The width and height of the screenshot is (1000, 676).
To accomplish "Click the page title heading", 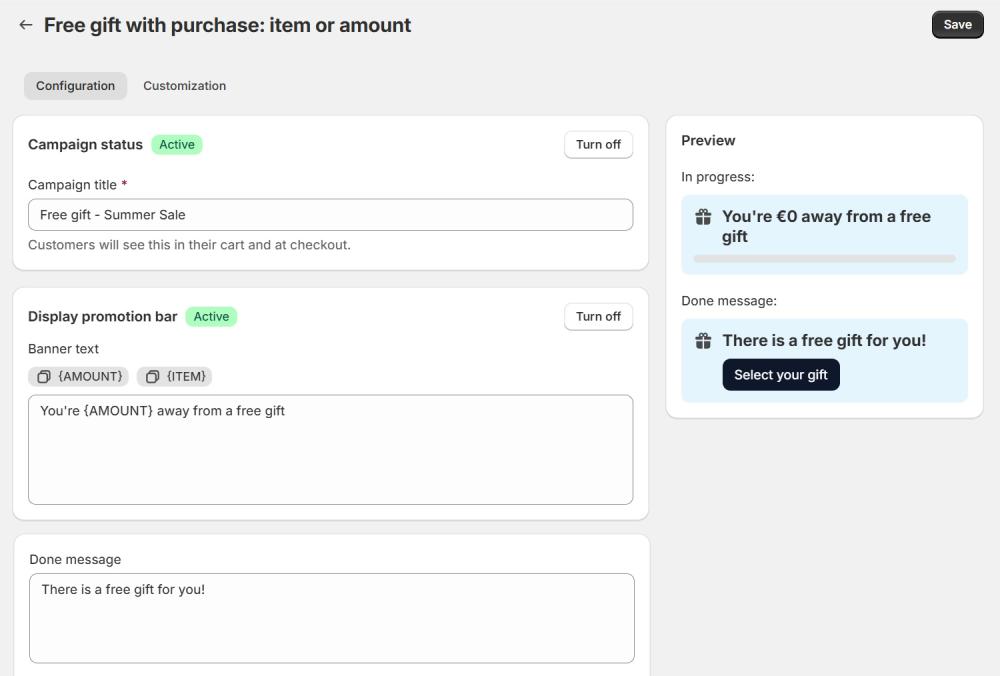I will click(x=227, y=25).
